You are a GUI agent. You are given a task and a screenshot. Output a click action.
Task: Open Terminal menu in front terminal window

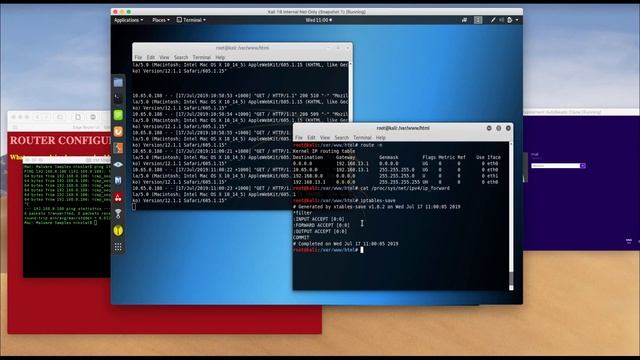click(x=362, y=138)
